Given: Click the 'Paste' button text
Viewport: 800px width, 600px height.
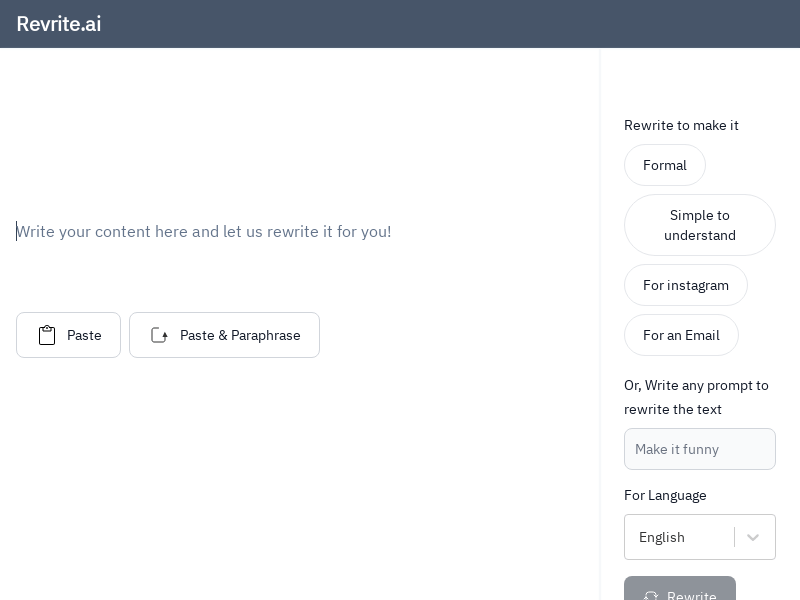Looking at the screenshot, I should 84,335.
